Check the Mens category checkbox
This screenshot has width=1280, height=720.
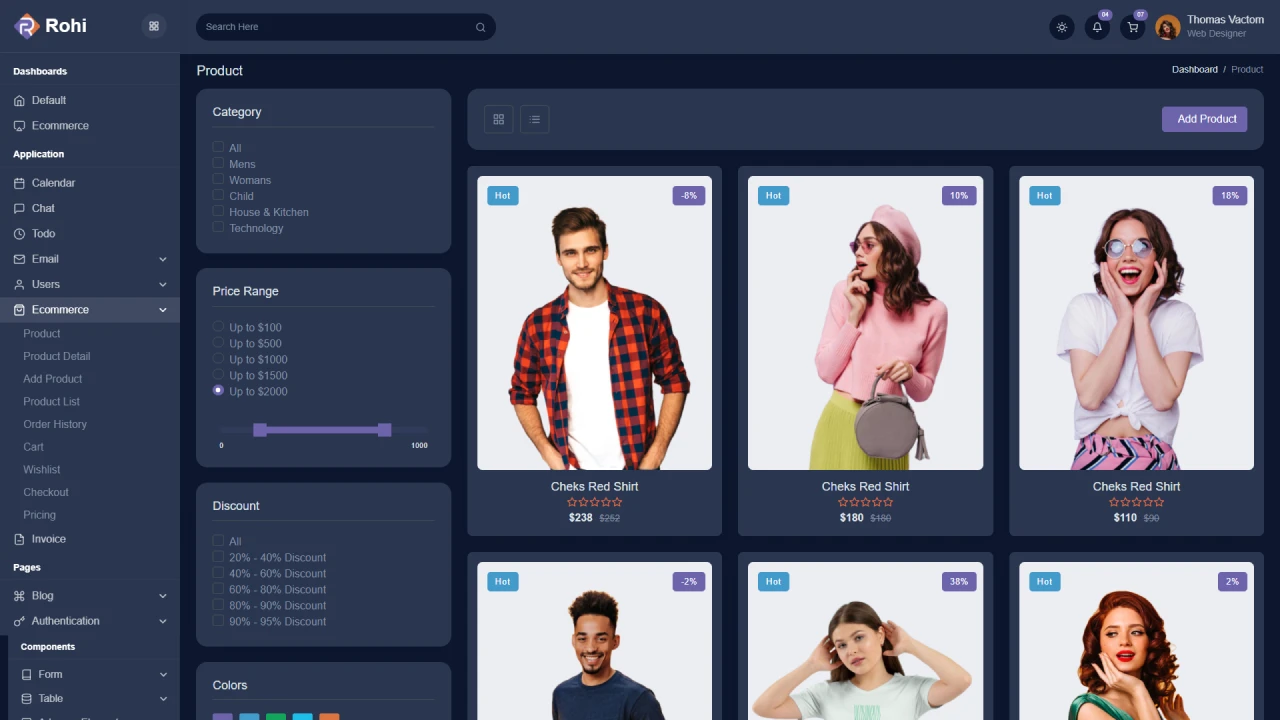(x=218, y=163)
